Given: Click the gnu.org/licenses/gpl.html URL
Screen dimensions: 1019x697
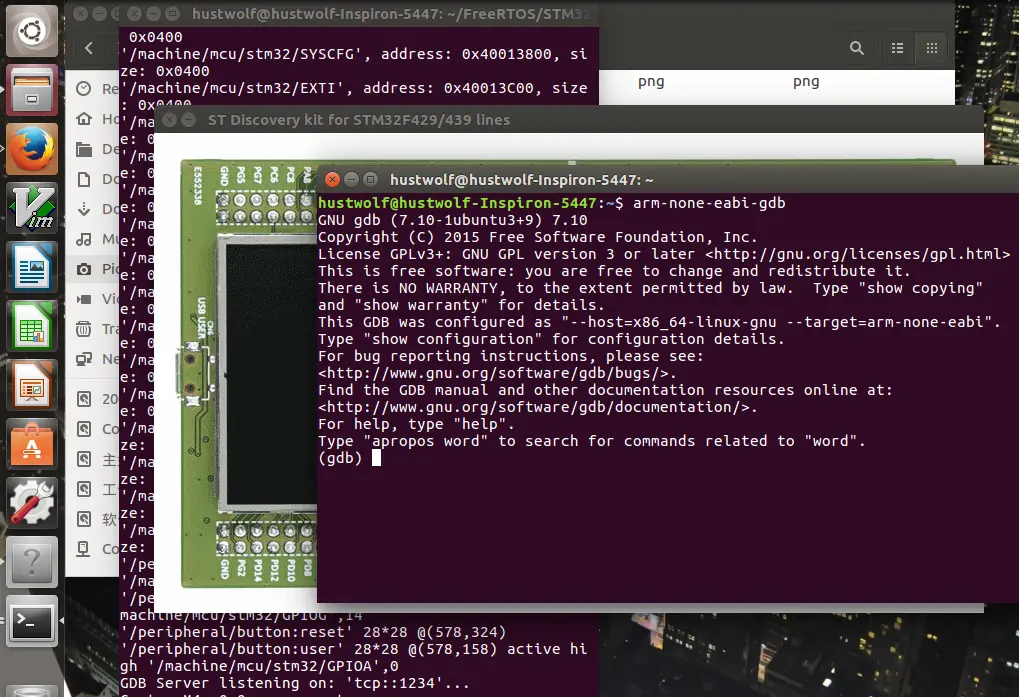Looking at the screenshot, I should tap(857, 254).
